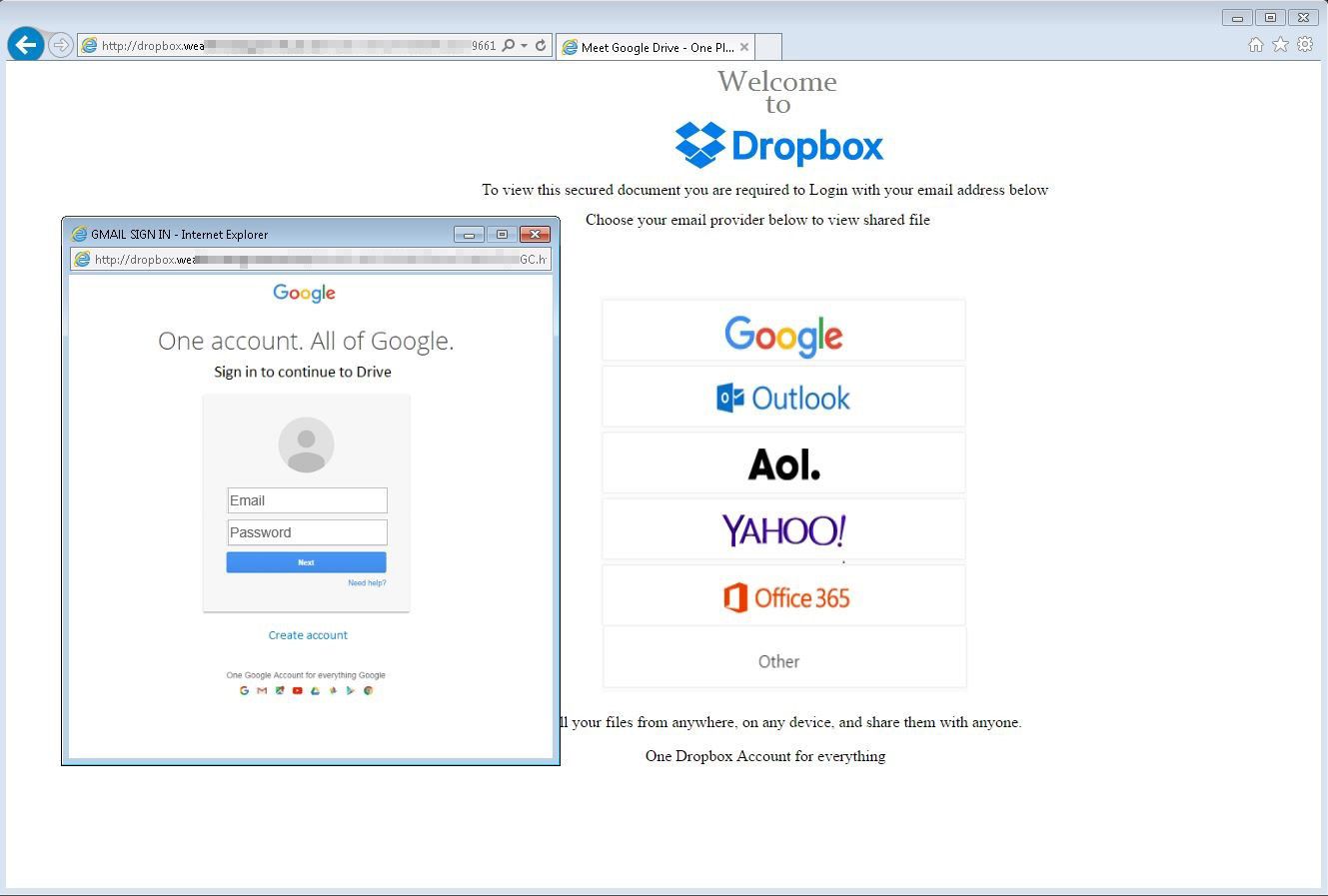Open the 'Create account' link
This screenshot has height=896, width=1328.
click(x=308, y=635)
